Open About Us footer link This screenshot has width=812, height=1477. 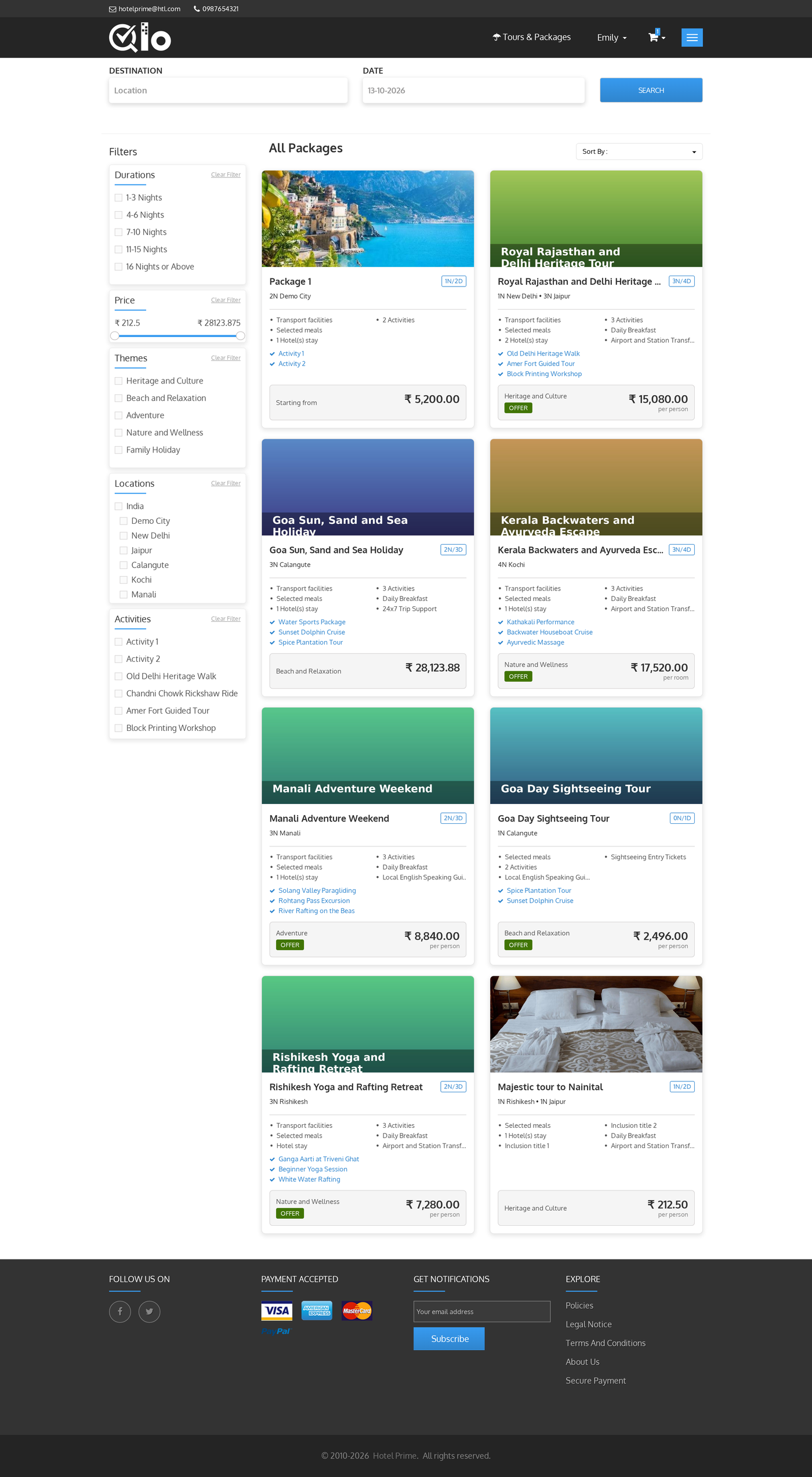pyautogui.click(x=582, y=1362)
